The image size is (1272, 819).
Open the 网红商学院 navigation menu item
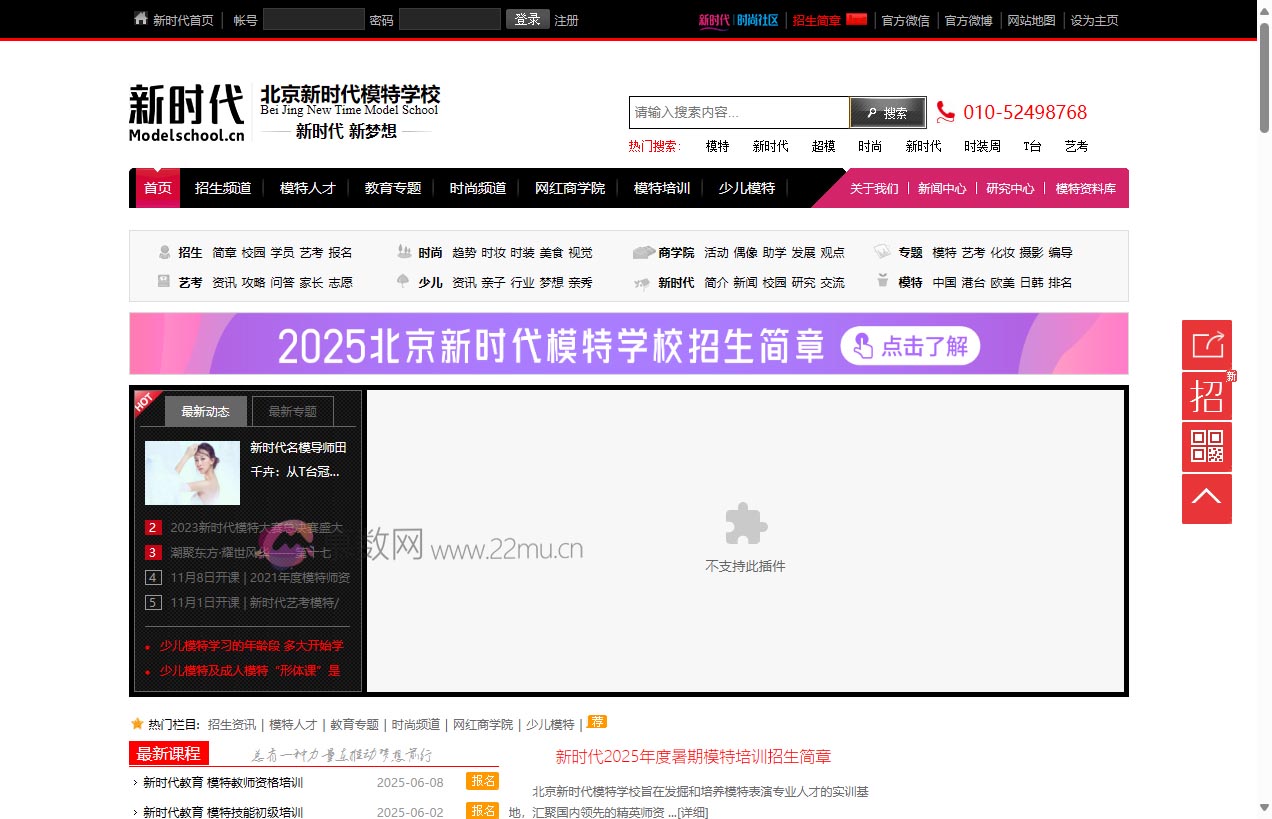[x=569, y=188]
